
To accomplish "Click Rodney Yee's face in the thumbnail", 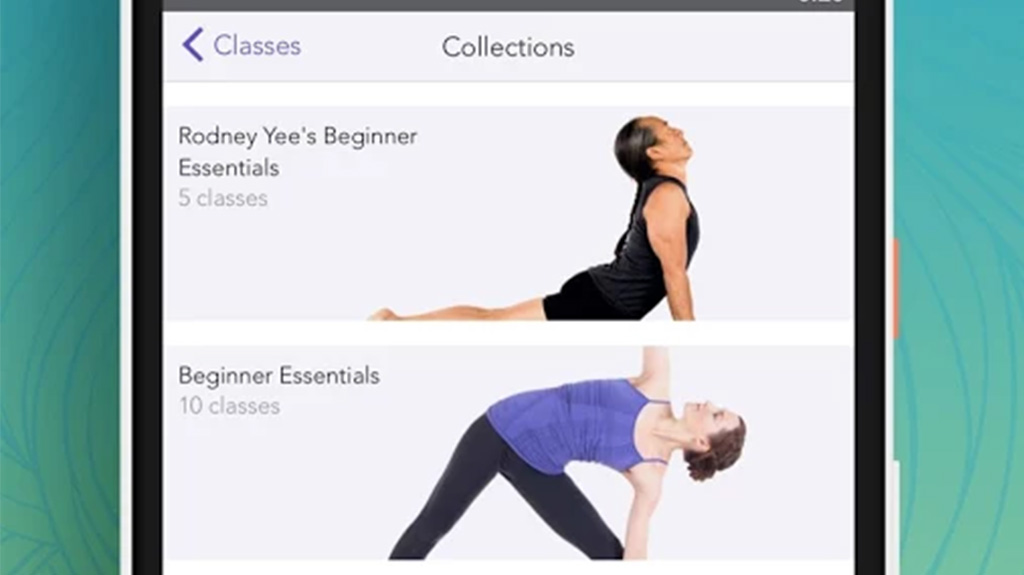I will point(673,144).
